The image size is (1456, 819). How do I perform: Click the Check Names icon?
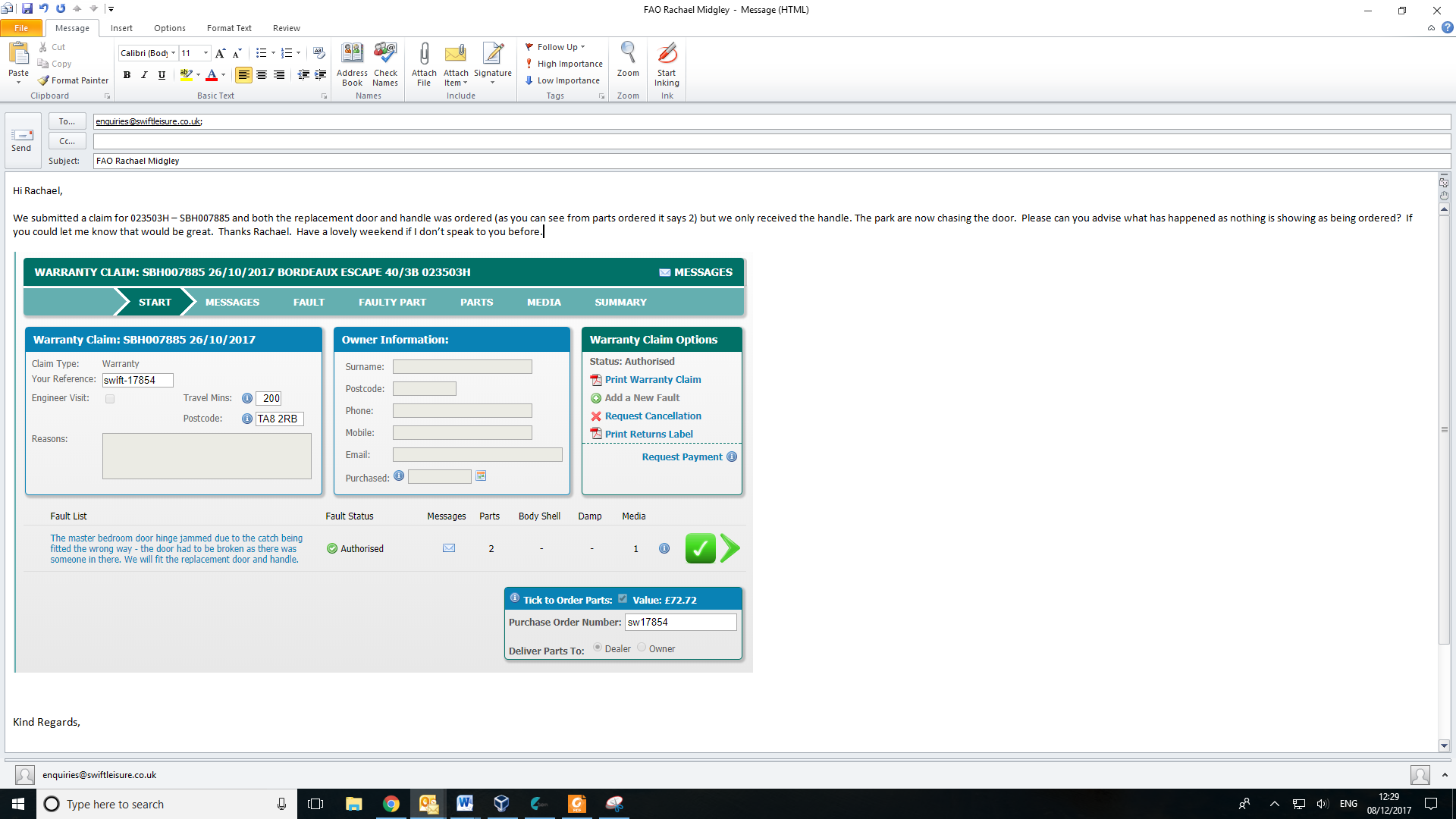385,55
